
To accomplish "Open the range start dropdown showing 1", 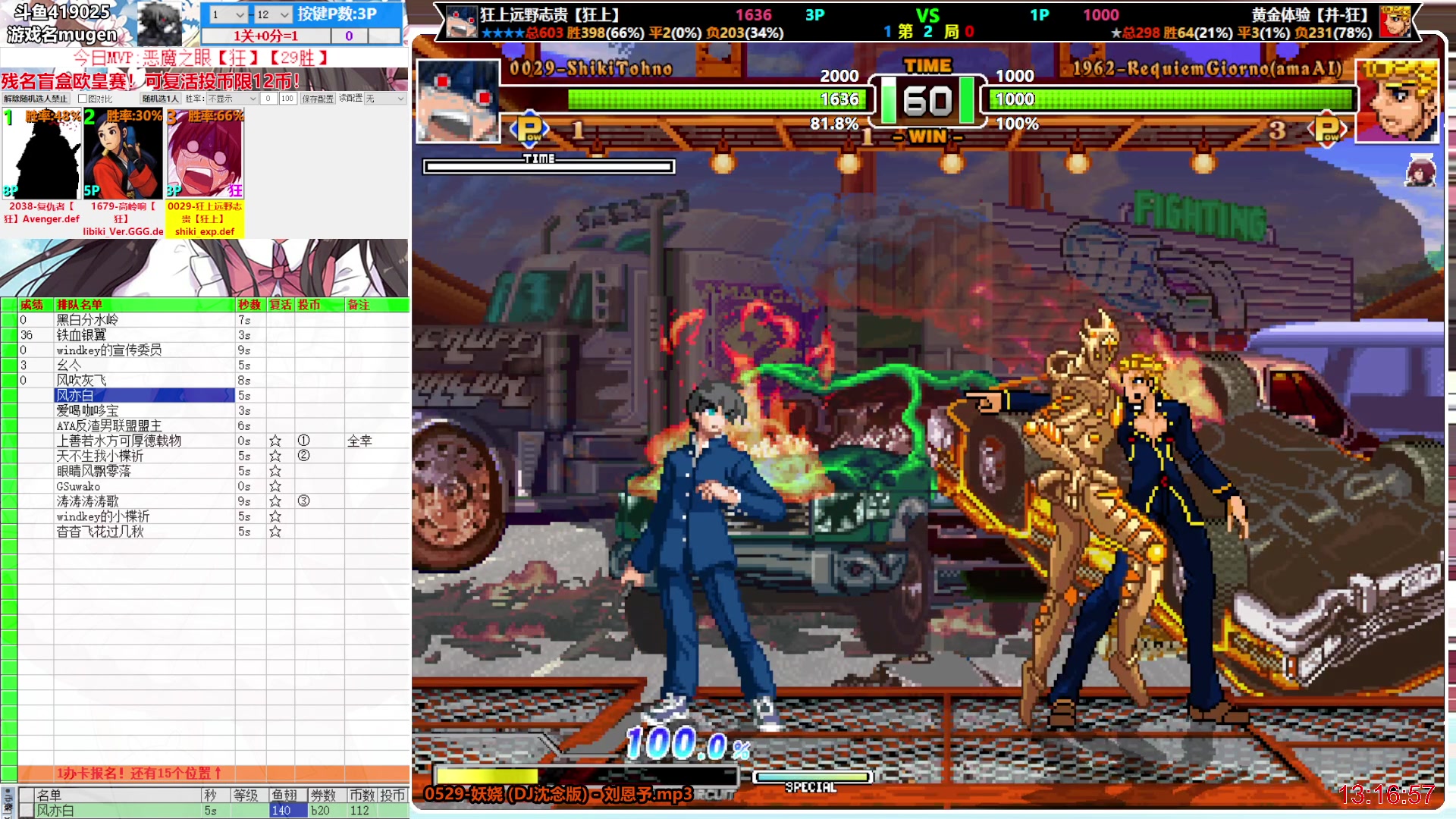I will click(228, 14).
